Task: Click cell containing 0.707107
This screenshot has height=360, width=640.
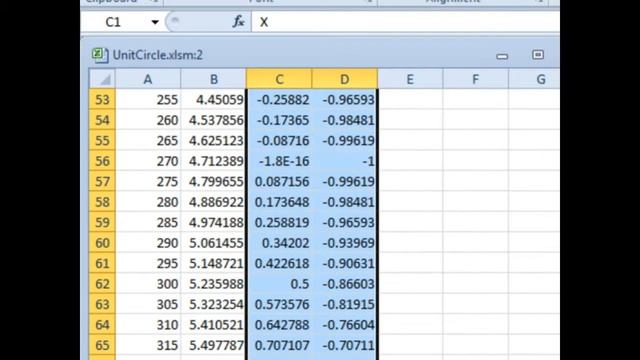Action: pyautogui.click(x=279, y=345)
